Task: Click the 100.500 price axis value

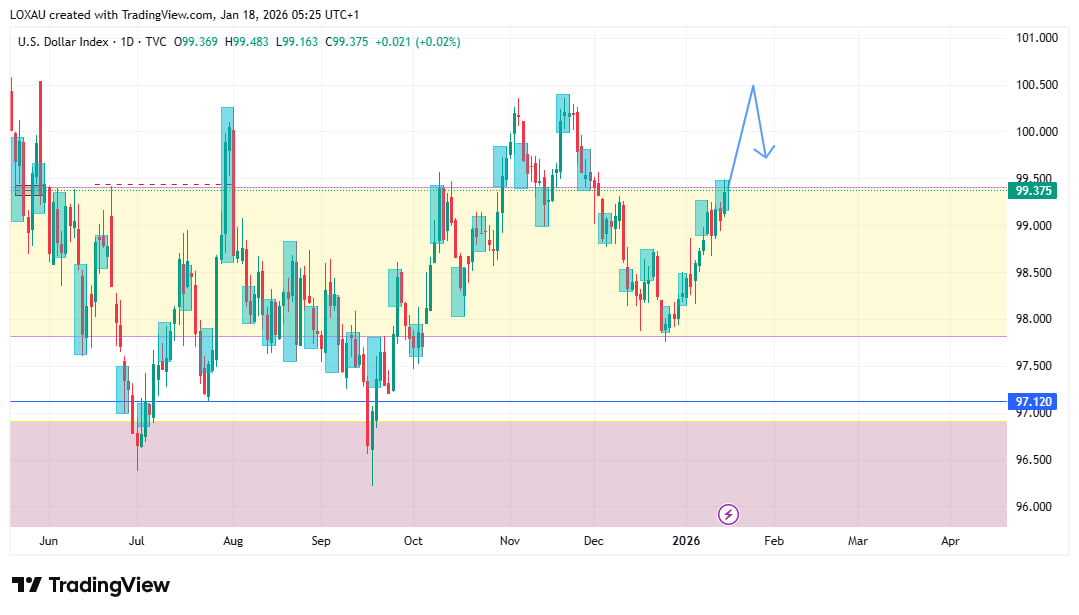Action: (x=1036, y=85)
